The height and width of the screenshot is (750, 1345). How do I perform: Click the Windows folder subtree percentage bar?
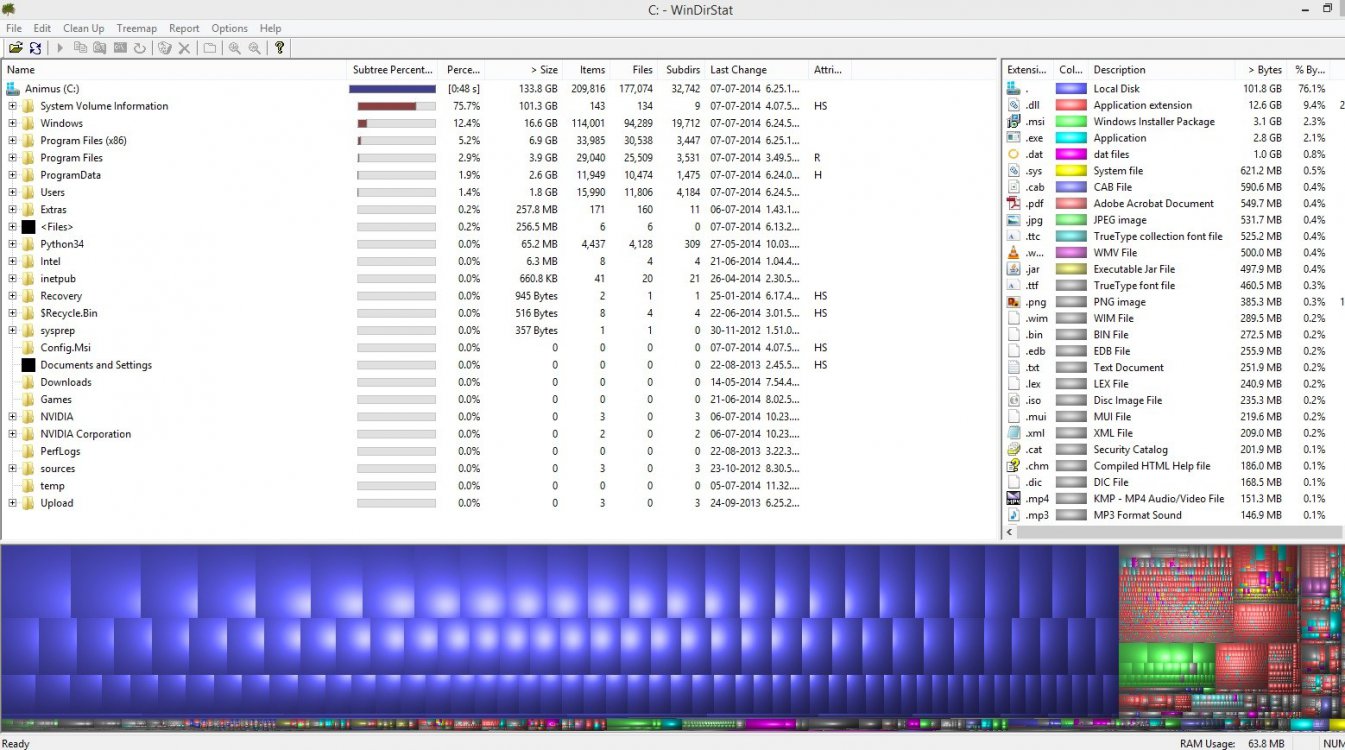coord(396,123)
